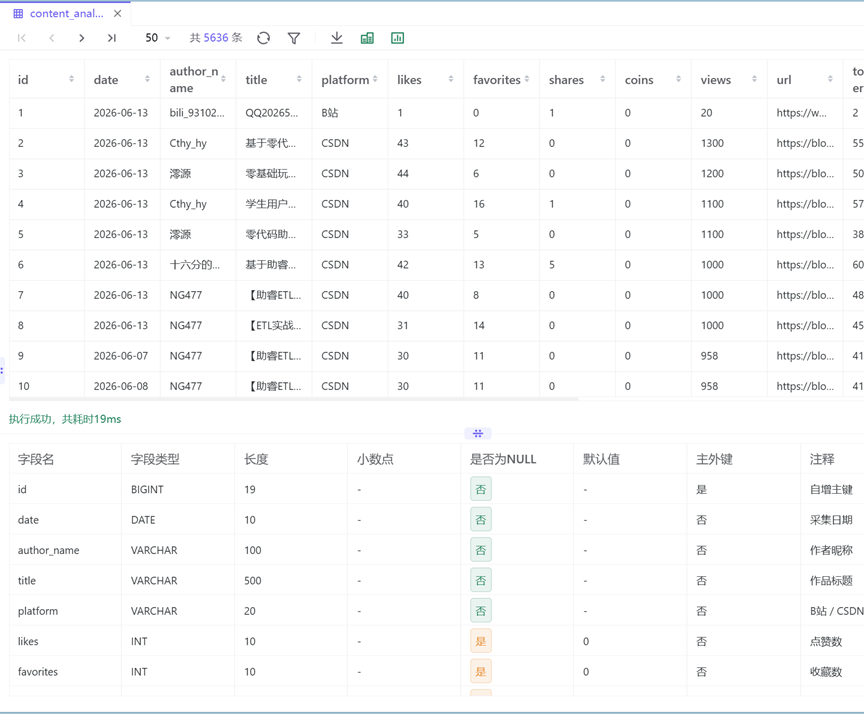864x714 pixels.
Task: Click the horizontal scrollbar under the data table
Action: tap(294, 399)
